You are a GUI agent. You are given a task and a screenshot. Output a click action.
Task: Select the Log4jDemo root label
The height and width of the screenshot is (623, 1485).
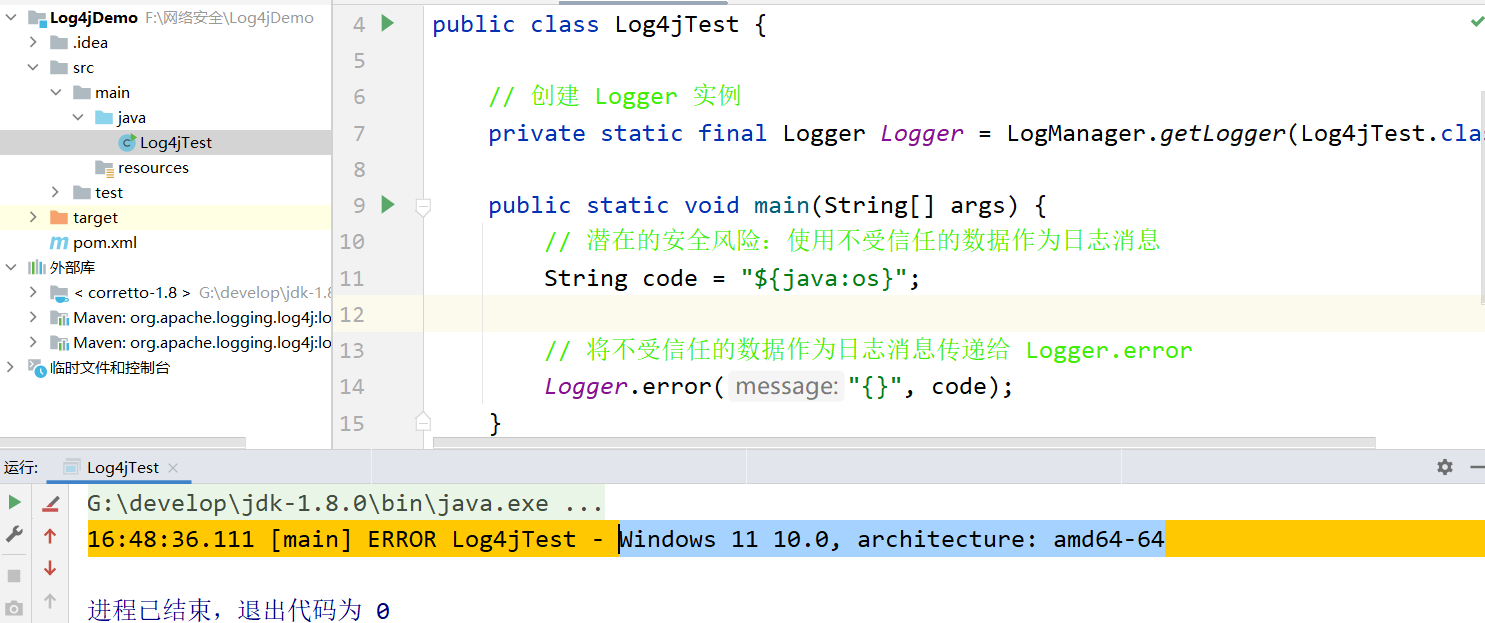pyautogui.click(x=94, y=18)
